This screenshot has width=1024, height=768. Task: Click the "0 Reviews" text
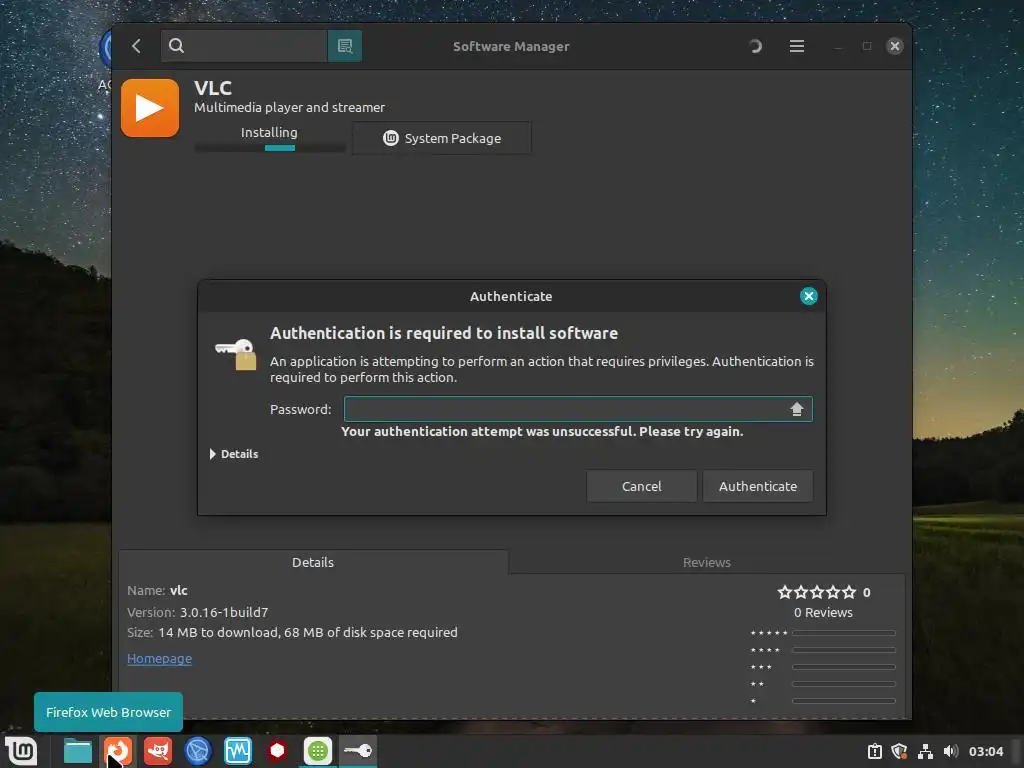pyautogui.click(x=823, y=613)
